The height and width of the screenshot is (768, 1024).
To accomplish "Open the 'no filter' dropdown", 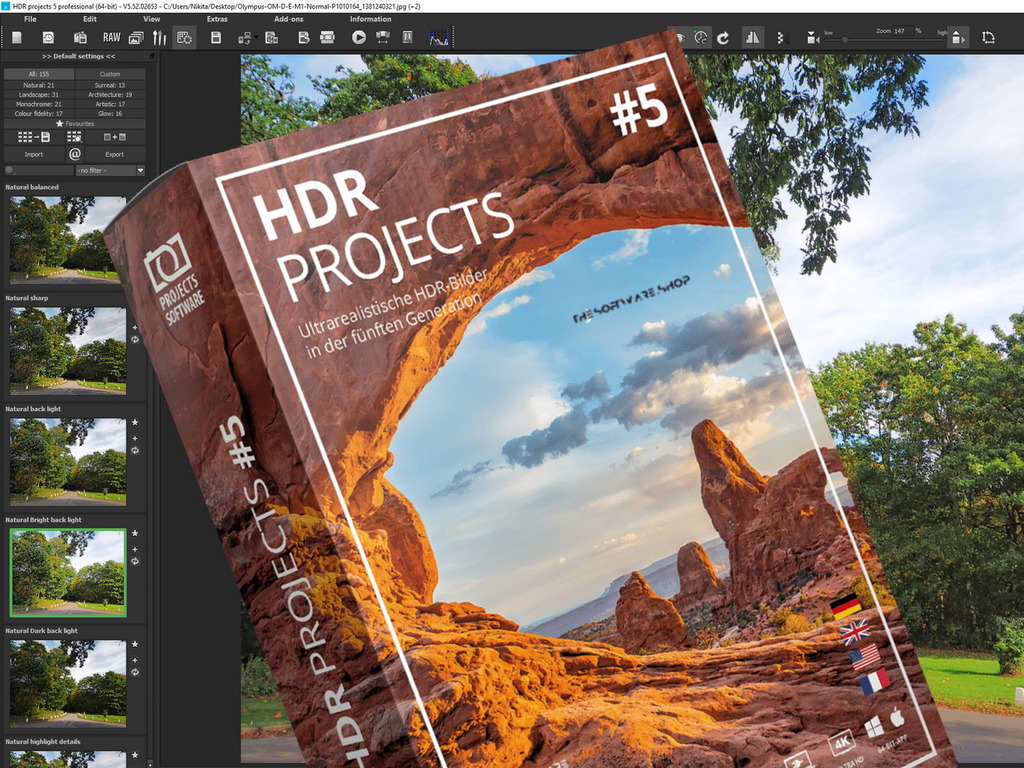I will 110,170.
